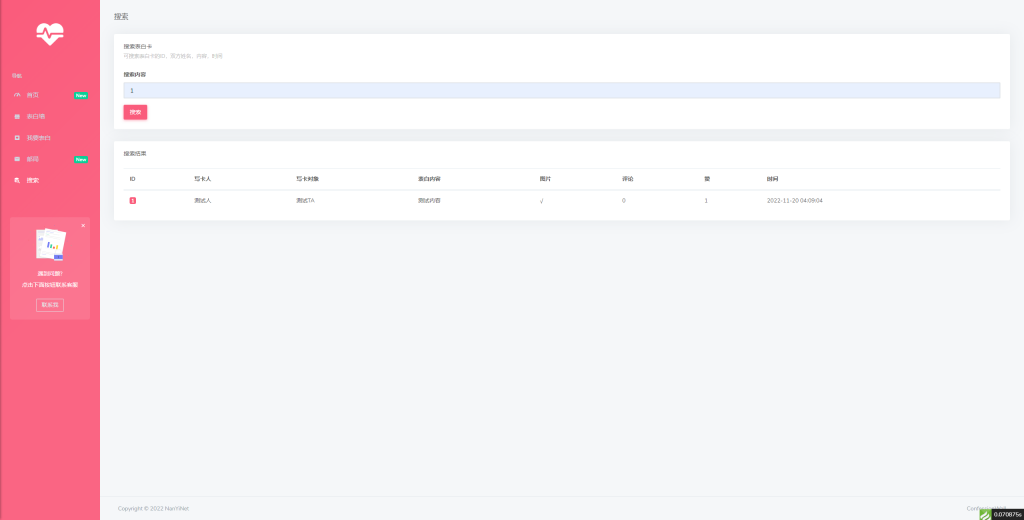Click the green debug trace icon
The image size is (1024, 520).
(984, 514)
